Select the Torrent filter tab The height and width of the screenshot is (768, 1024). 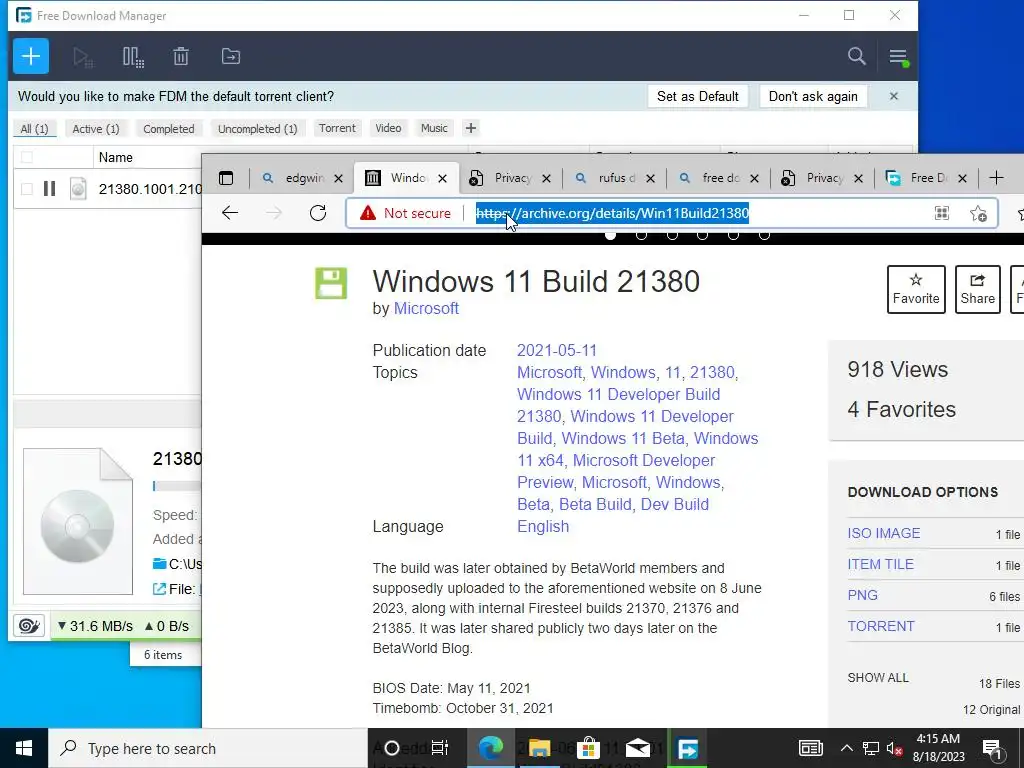tap(337, 128)
